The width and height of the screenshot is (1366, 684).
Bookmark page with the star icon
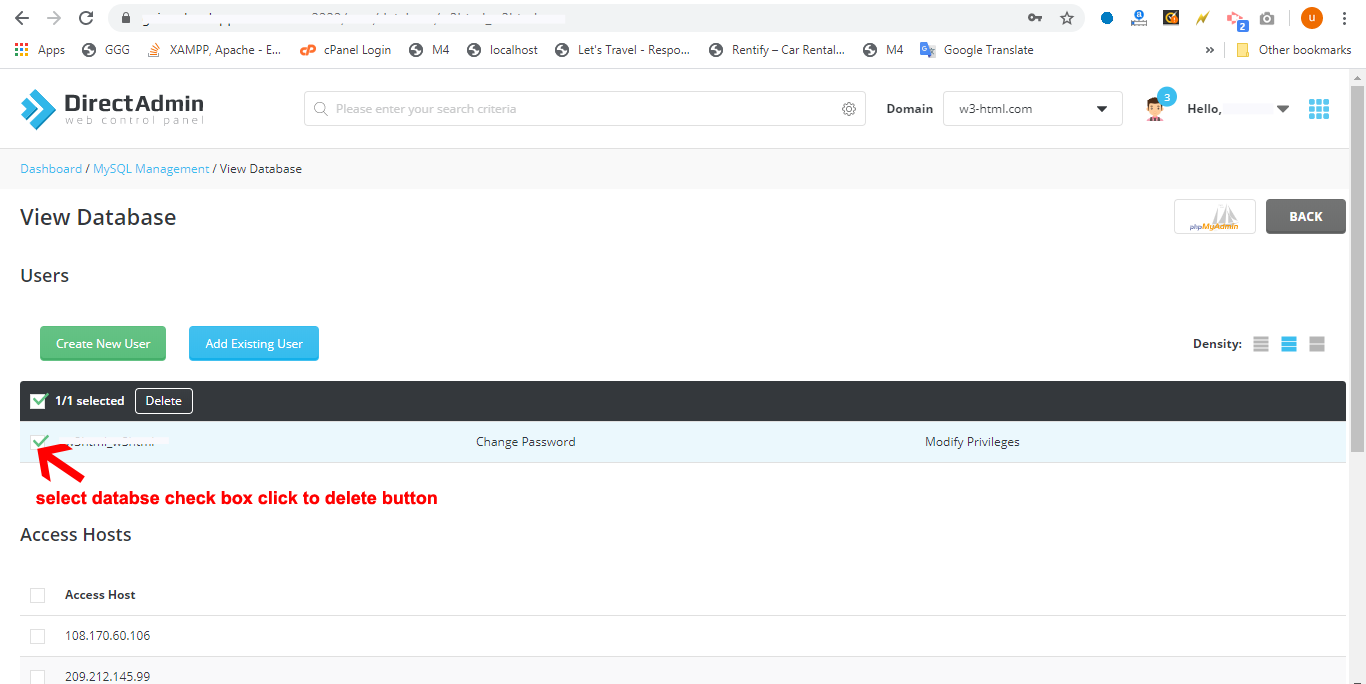(1067, 18)
